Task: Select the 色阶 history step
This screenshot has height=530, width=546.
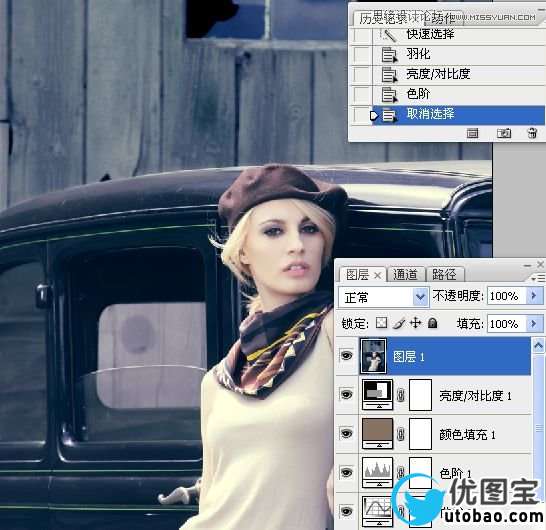Action: pos(458,94)
